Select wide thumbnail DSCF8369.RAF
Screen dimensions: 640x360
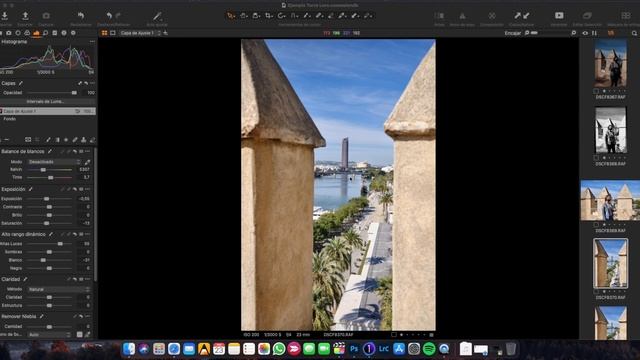[x=610, y=200]
